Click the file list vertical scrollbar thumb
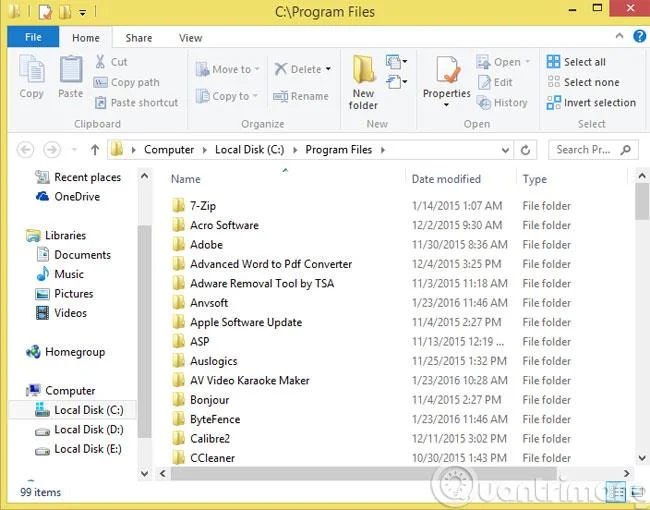 (x=642, y=202)
